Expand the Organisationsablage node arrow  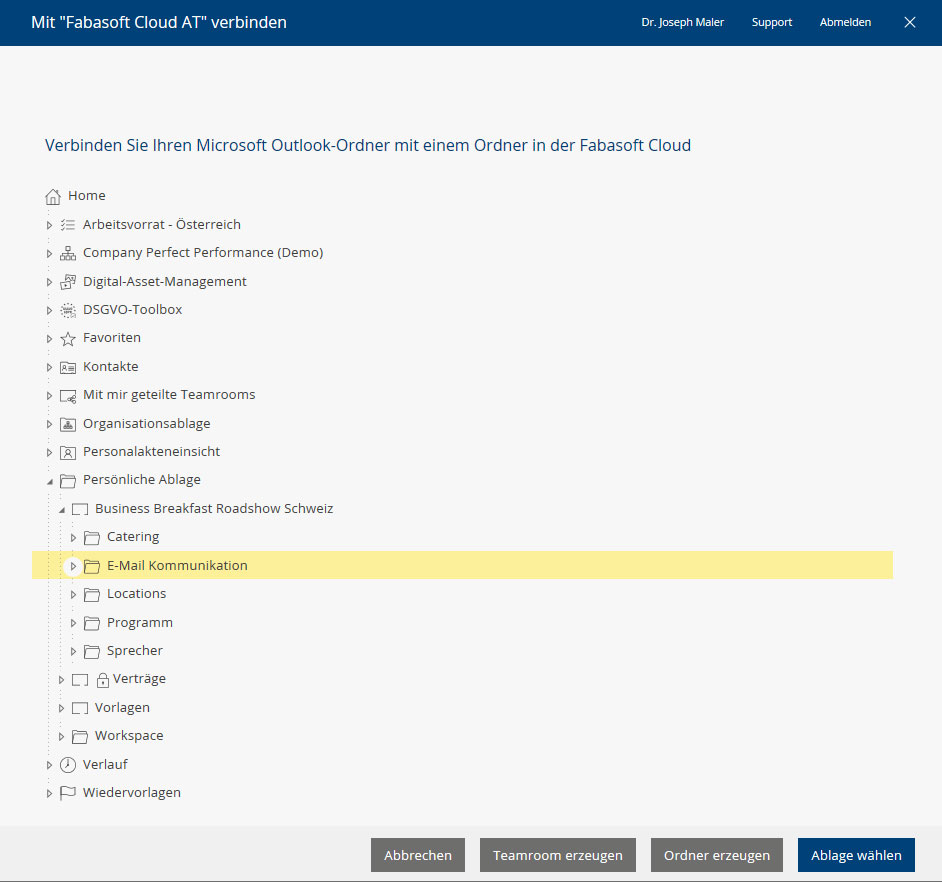coord(49,424)
